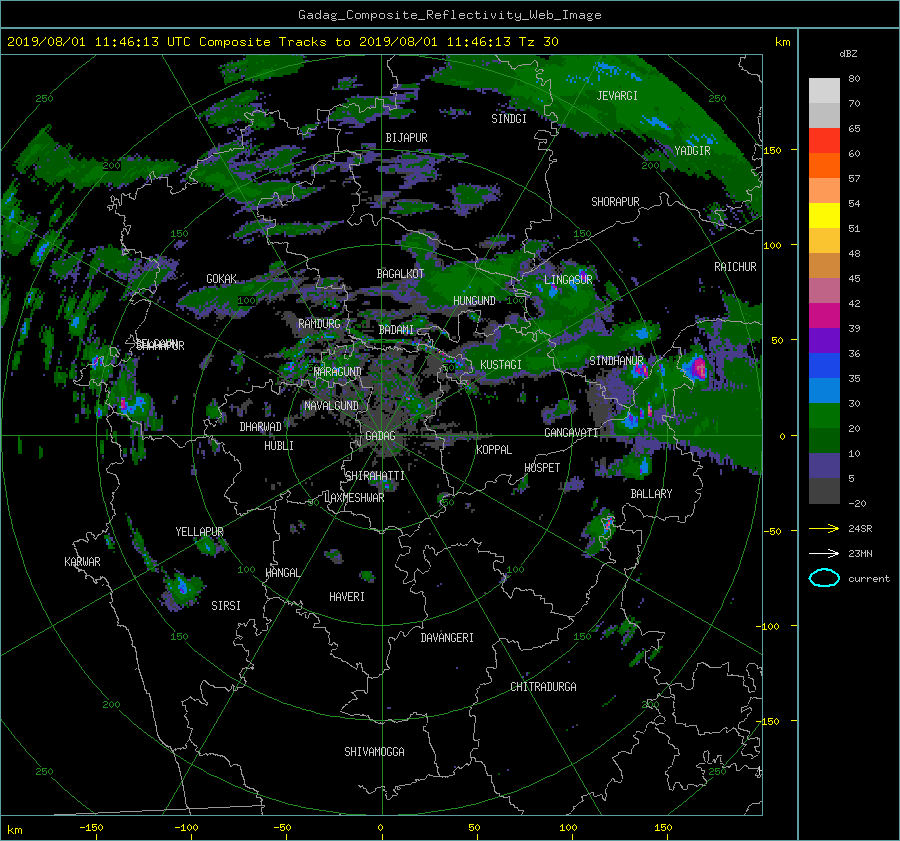Click the white 23MN arrow legend icon

(x=824, y=553)
